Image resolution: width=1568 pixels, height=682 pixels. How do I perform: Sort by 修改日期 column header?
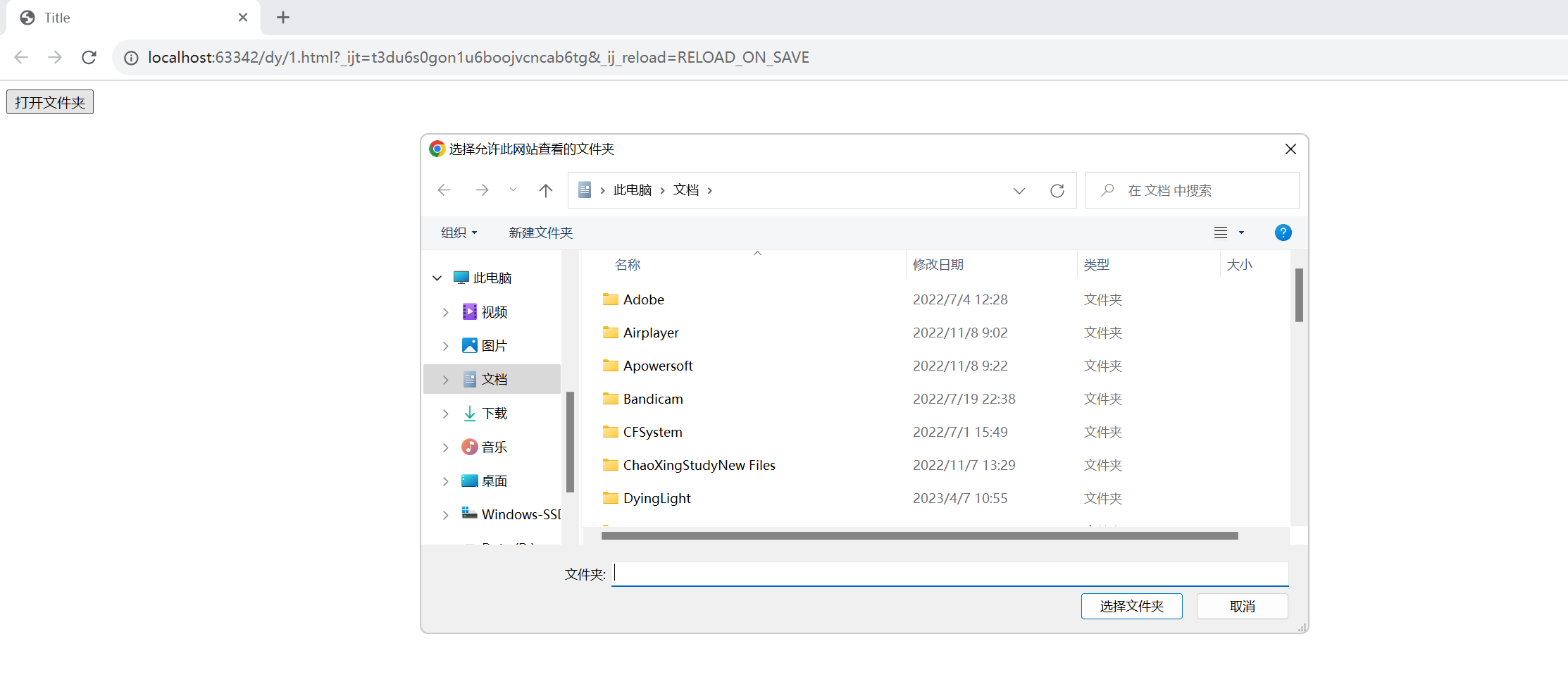pyautogui.click(x=938, y=264)
